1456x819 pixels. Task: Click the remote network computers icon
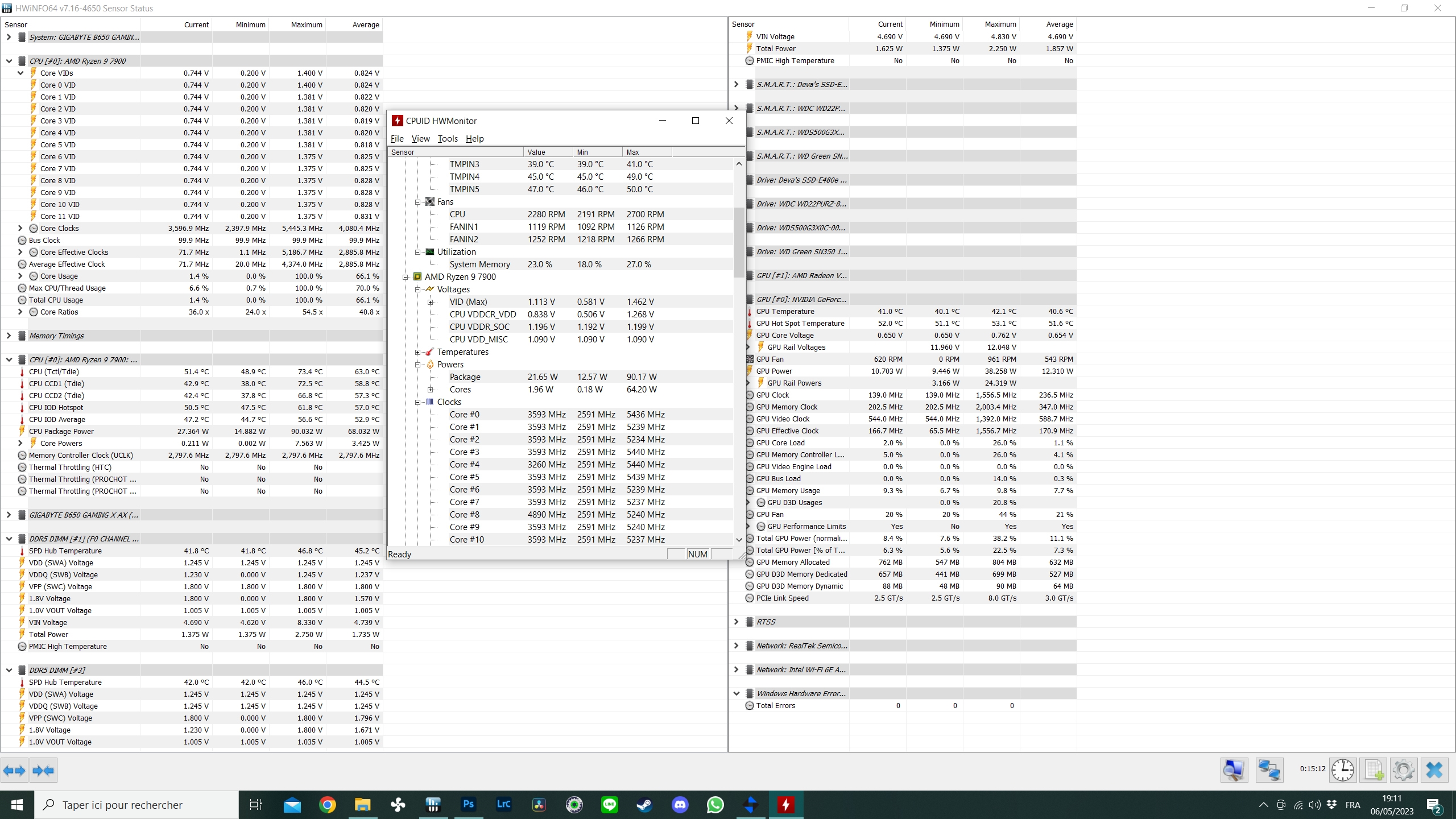pos(1269,770)
